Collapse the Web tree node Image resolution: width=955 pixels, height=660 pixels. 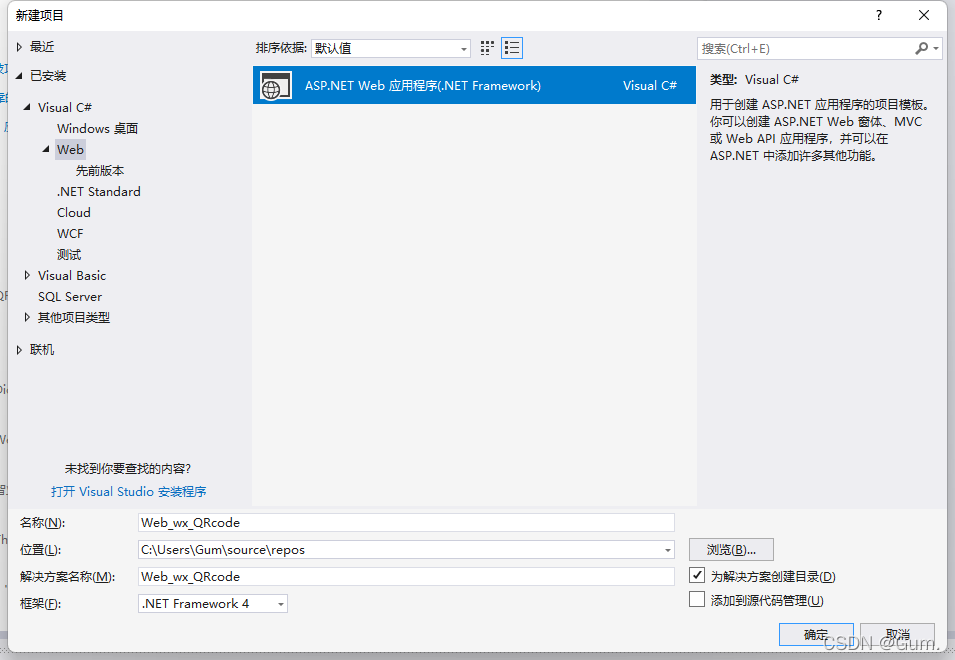[x=46, y=149]
